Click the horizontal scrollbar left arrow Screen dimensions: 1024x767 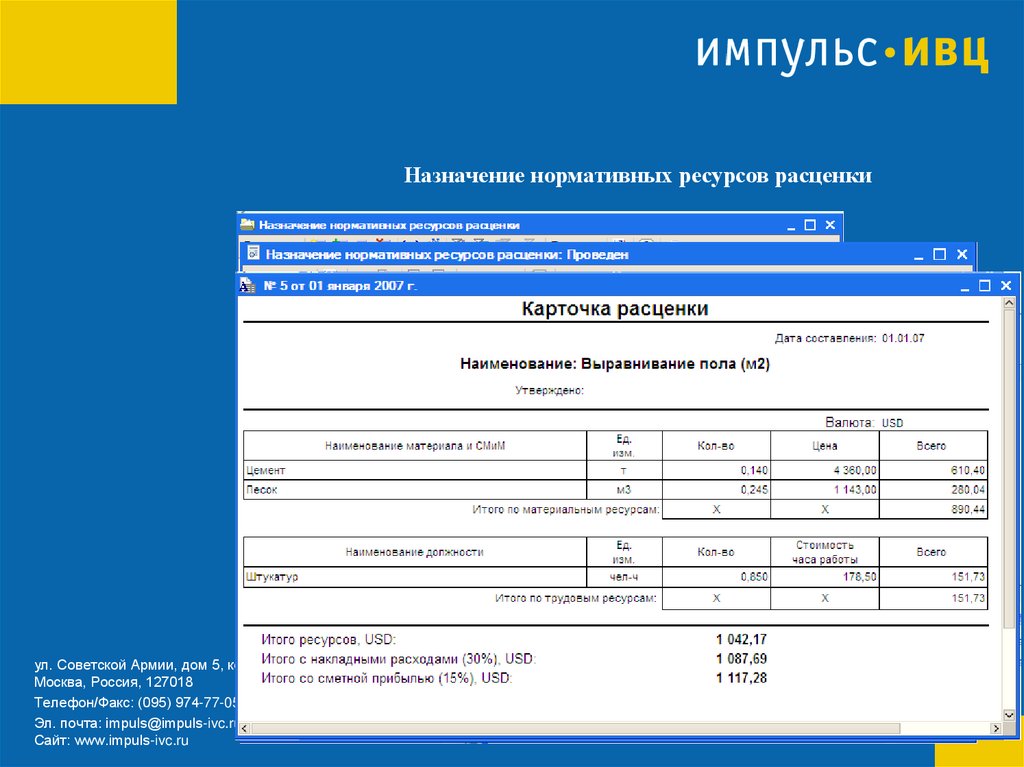click(244, 728)
